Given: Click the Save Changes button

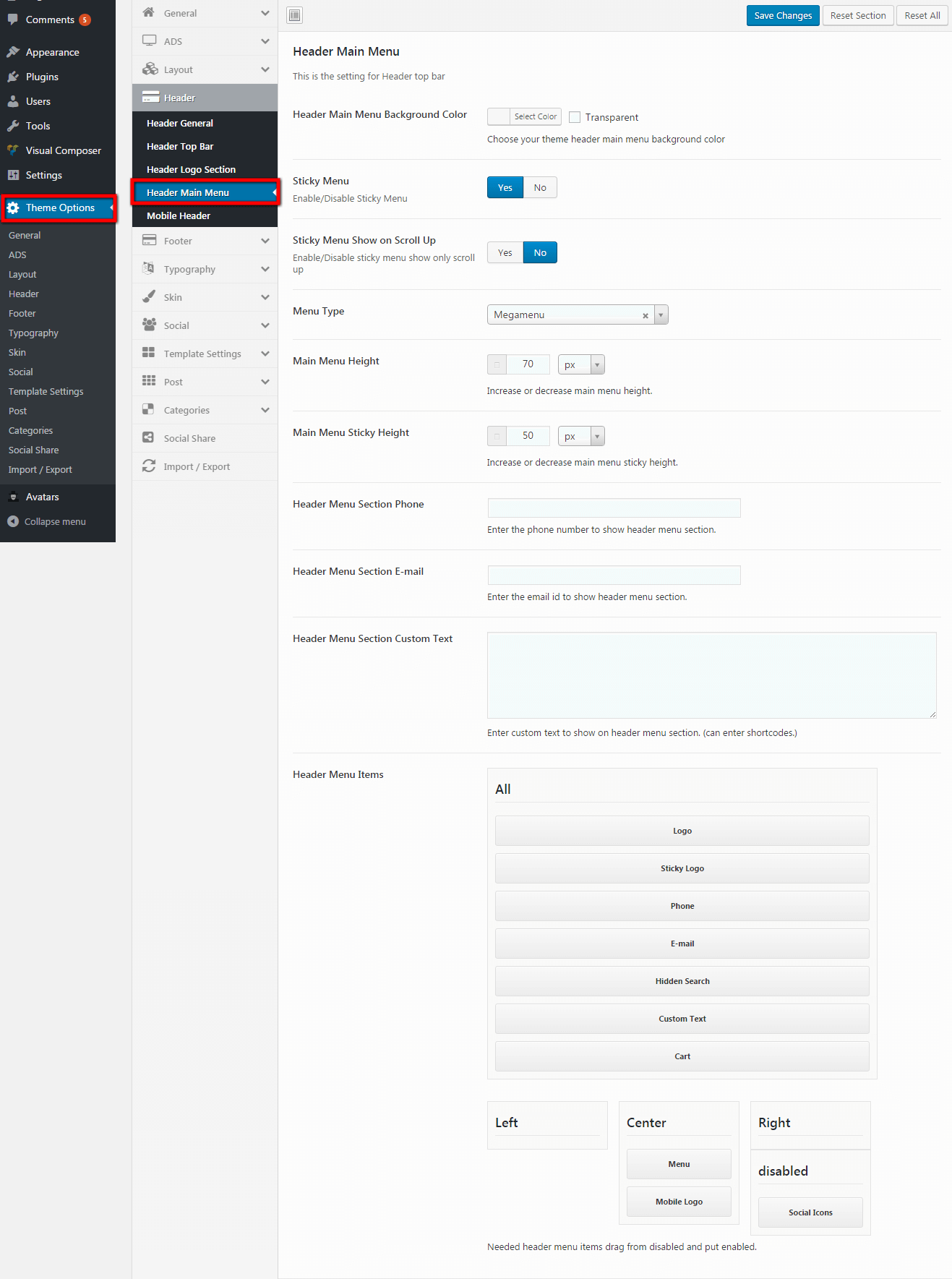Looking at the screenshot, I should click(x=783, y=15).
